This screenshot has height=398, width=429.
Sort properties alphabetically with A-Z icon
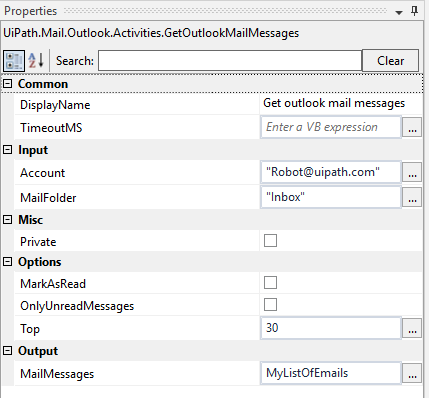coord(36,60)
